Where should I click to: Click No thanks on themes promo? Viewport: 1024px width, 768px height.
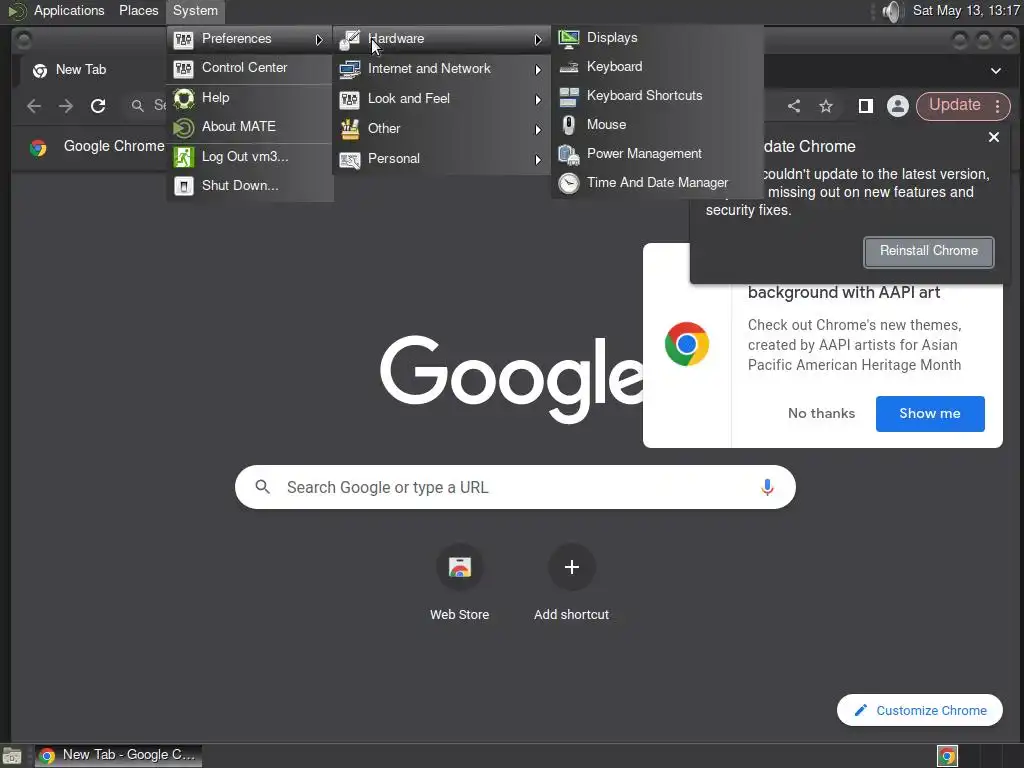(x=822, y=413)
